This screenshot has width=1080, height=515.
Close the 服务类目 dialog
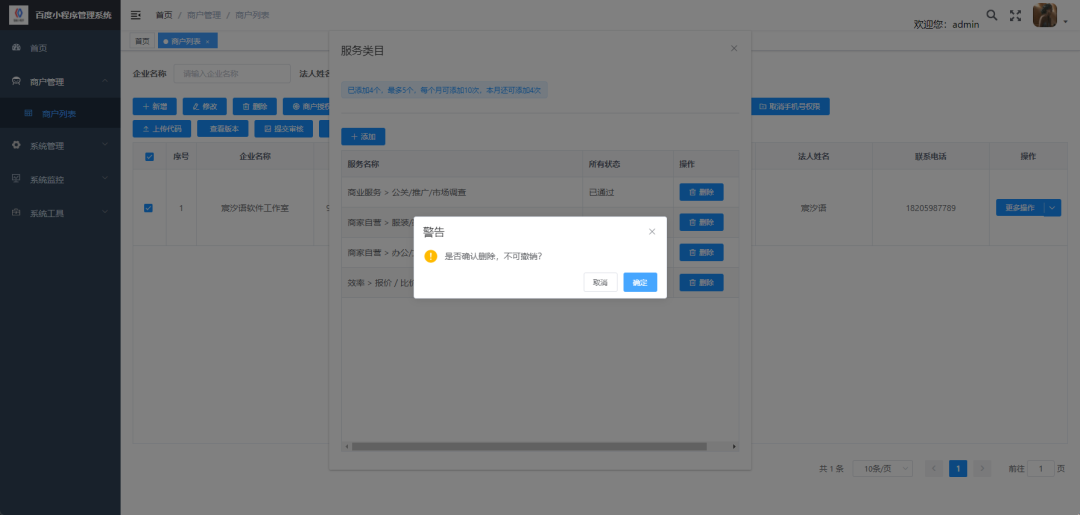point(734,48)
